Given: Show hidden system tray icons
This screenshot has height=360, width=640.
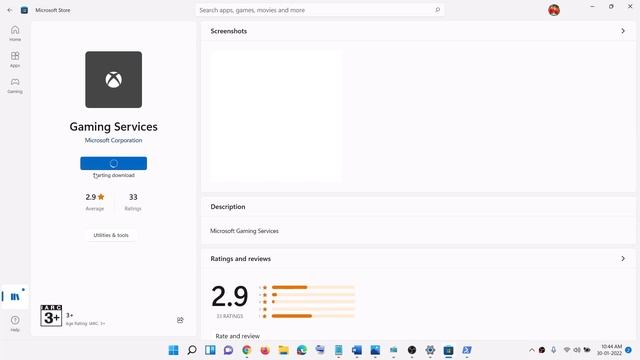Looking at the screenshot, I should click(531, 350).
